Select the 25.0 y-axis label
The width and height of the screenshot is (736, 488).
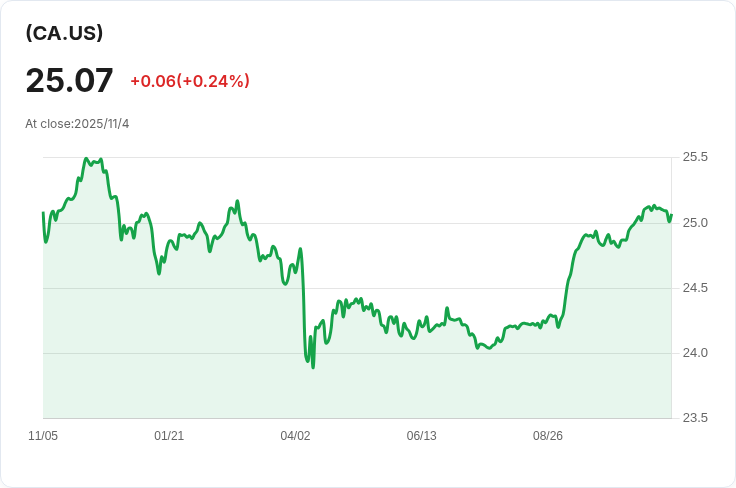695,222
